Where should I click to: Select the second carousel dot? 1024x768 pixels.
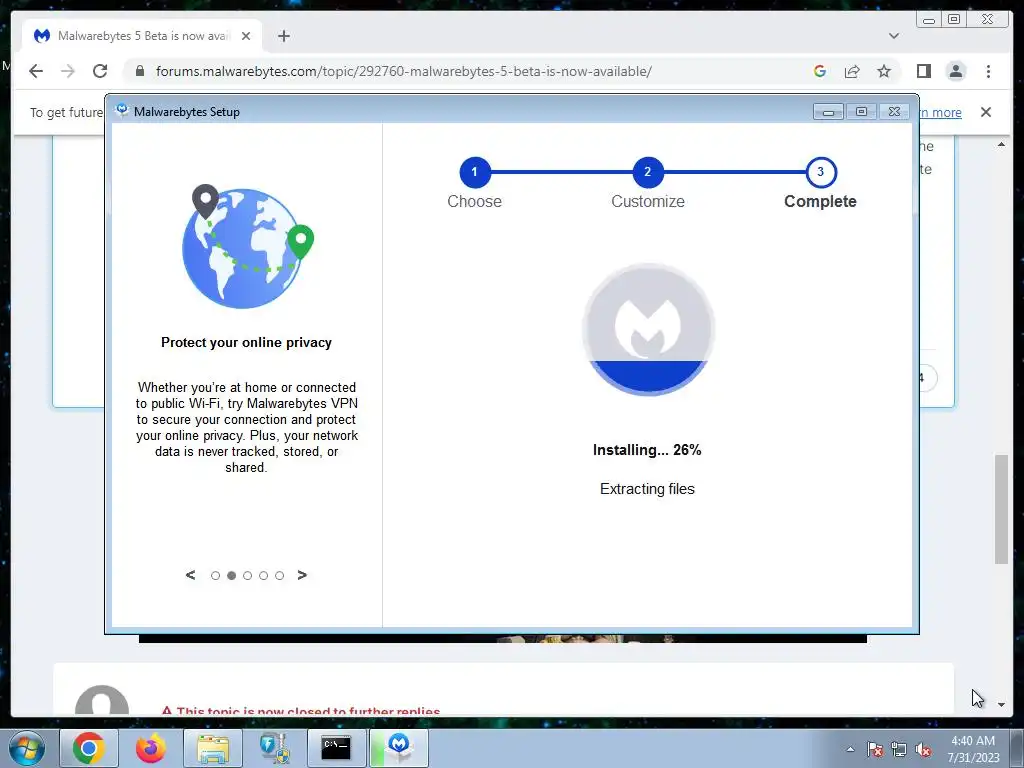coord(231,575)
